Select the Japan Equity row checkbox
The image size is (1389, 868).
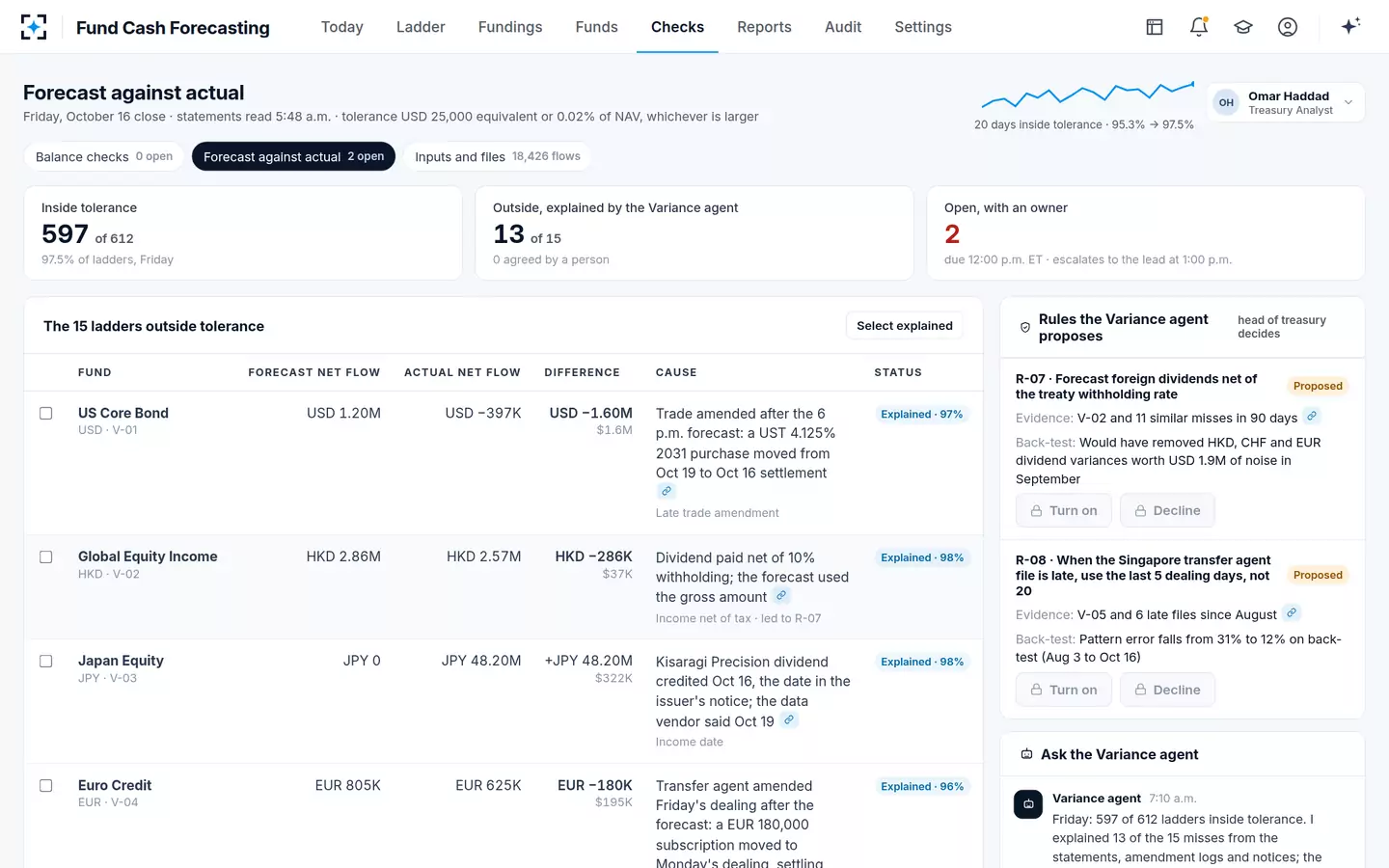45,662
